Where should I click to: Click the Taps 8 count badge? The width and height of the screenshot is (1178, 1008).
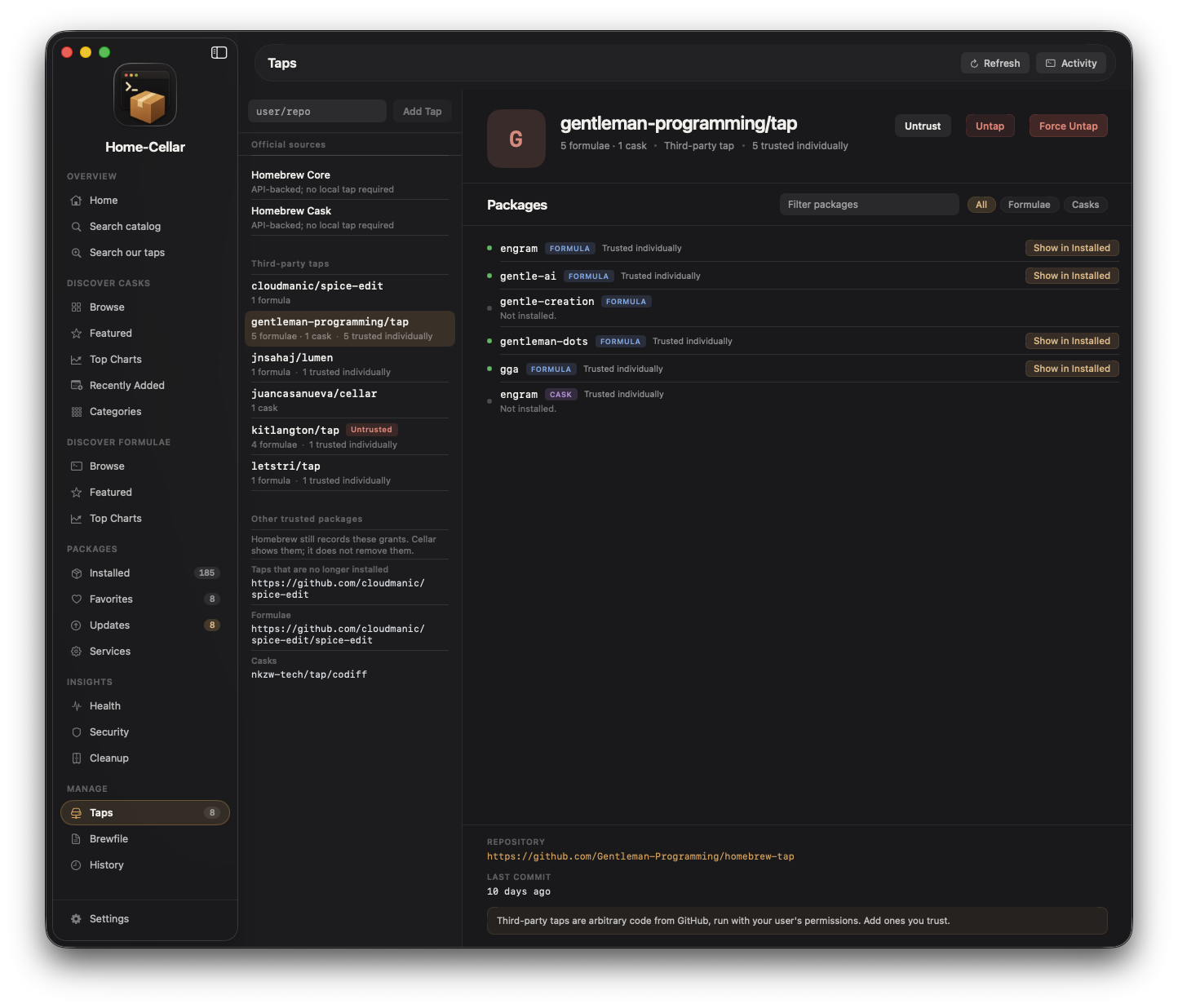(x=212, y=813)
